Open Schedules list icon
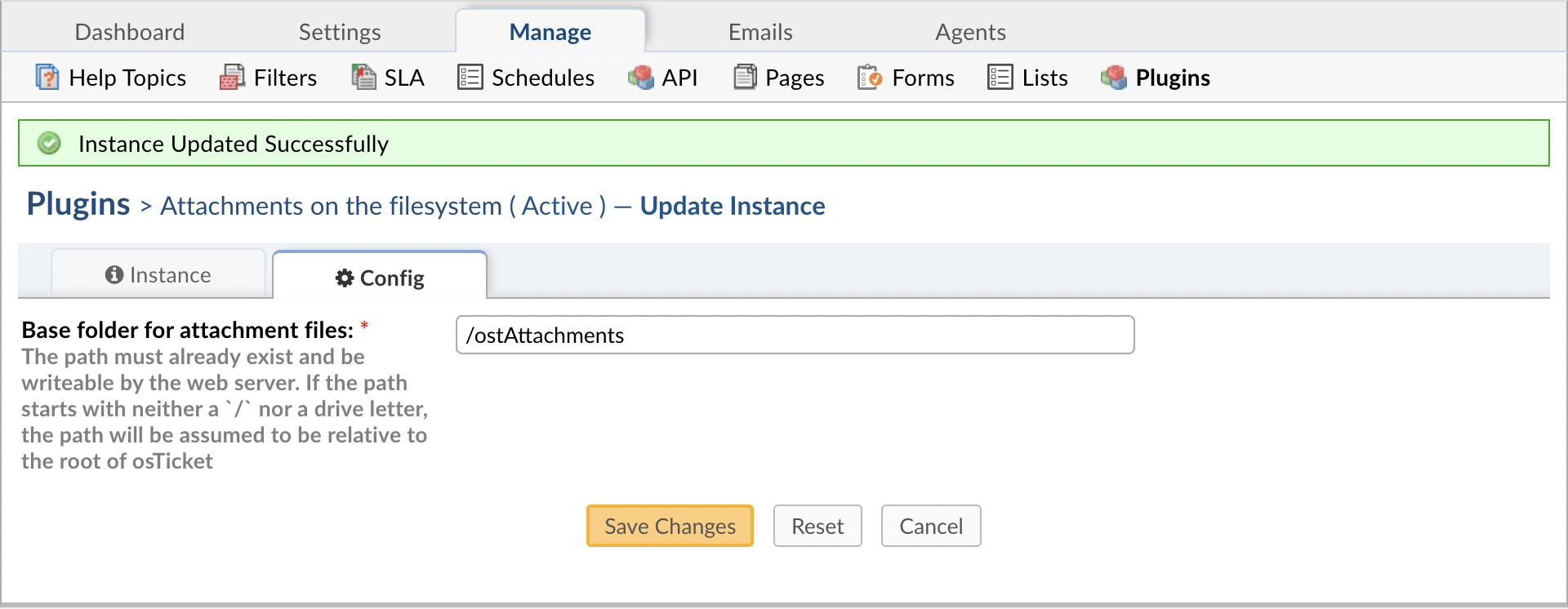 click(x=470, y=78)
